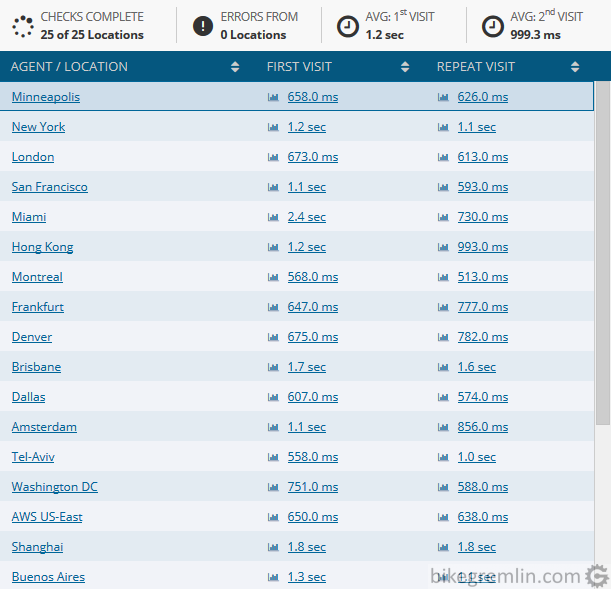
Task: Click Dallas's 574.0 ms repeat visit link
Action: coord(483,397)
